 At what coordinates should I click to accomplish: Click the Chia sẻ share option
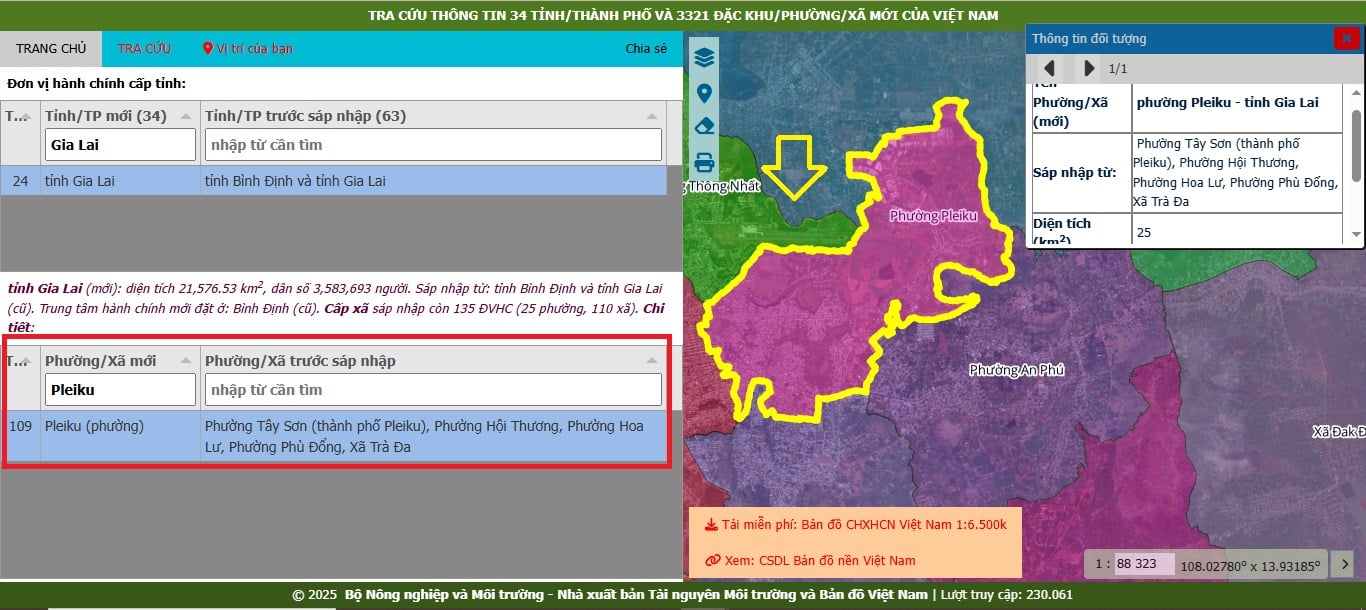646,49
